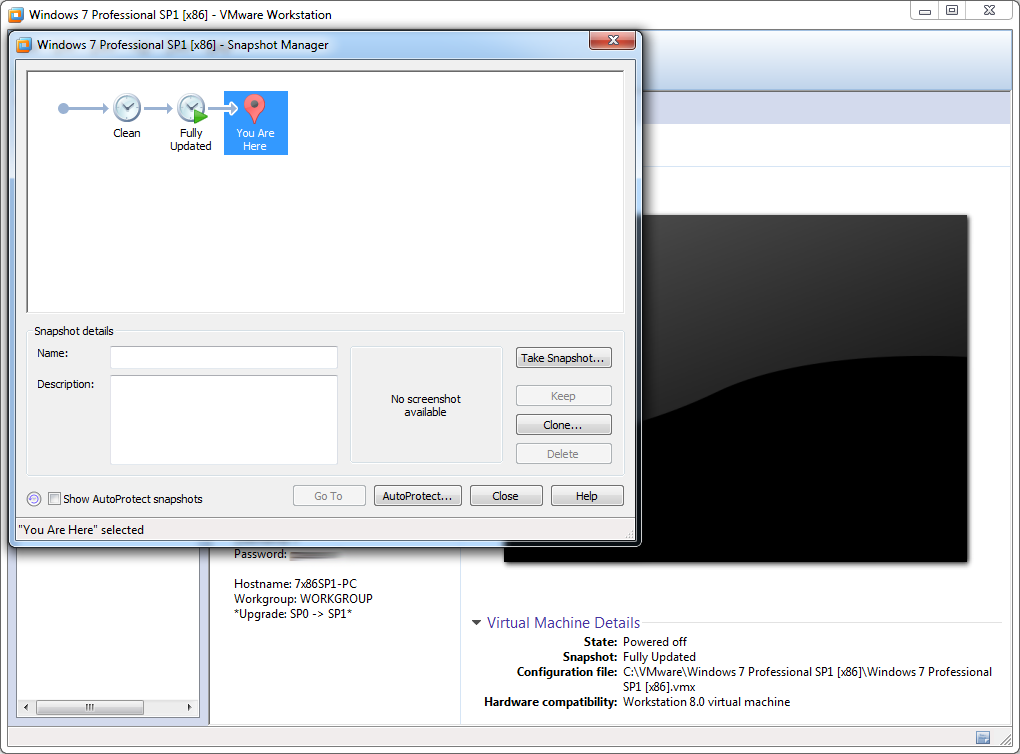Screen dimensions: 1020x754
Task: Click the snapshot tree starting node dot
Action: 64,108
